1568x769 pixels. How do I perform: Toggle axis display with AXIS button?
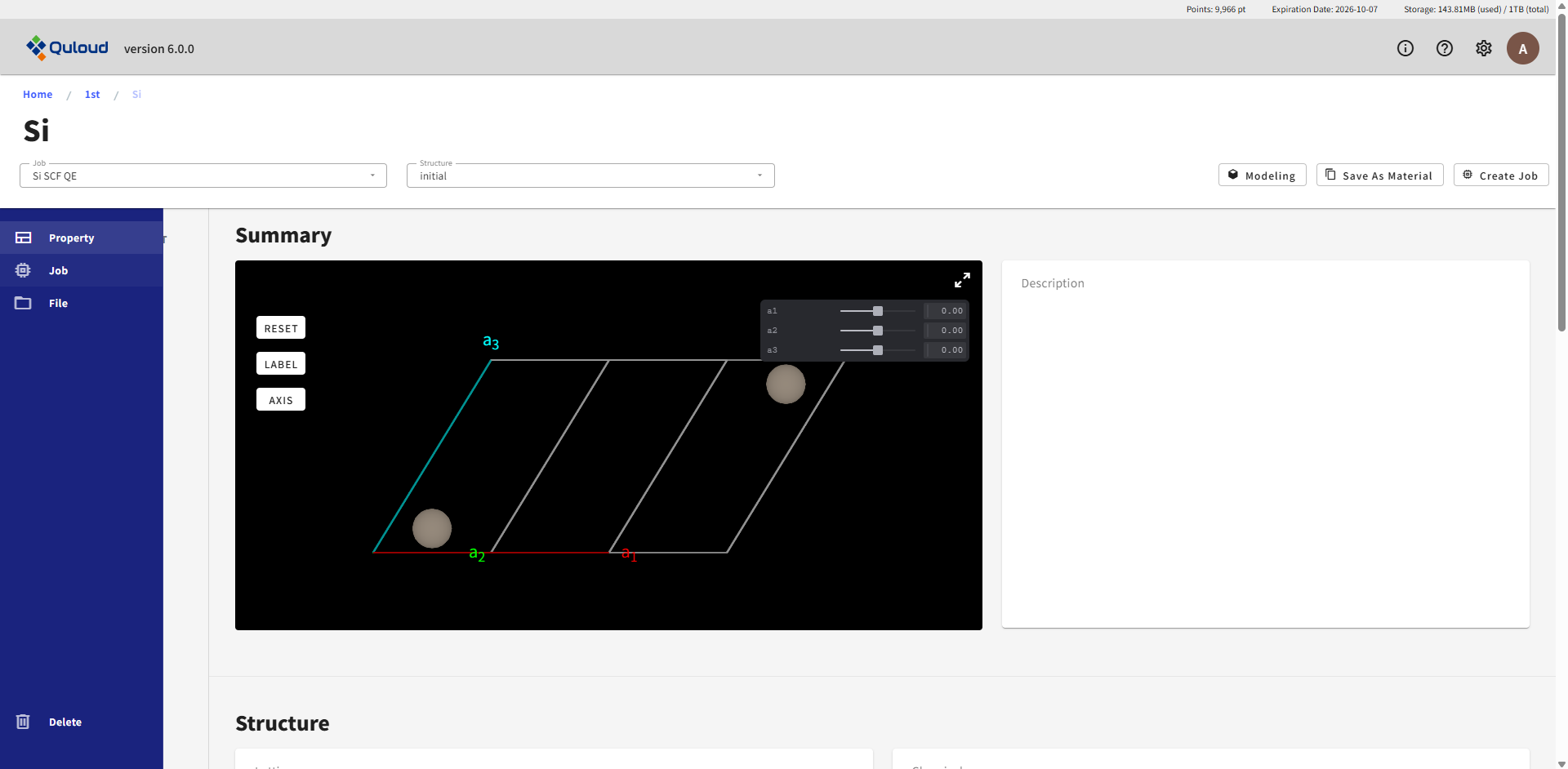click(280, 400)
